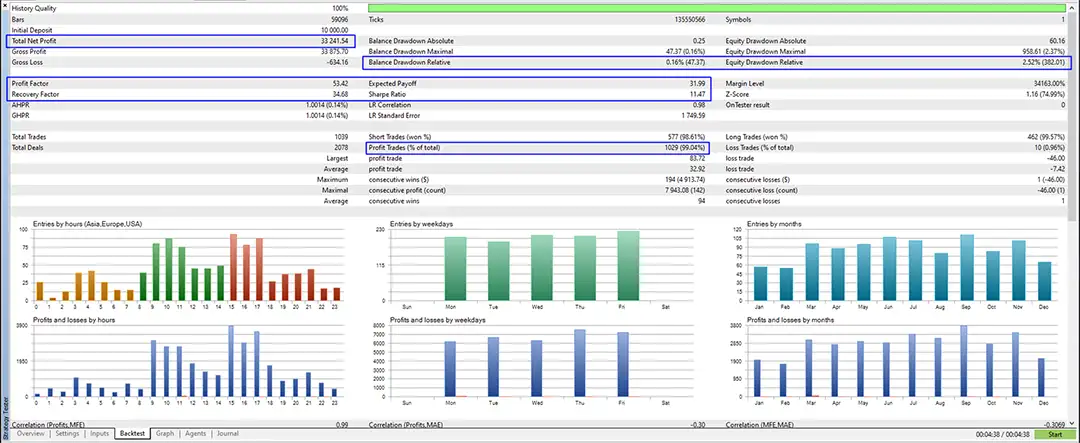1080x443 pixels.
Task: Select the Backtest tab
Action: click(x=132, y=434)
